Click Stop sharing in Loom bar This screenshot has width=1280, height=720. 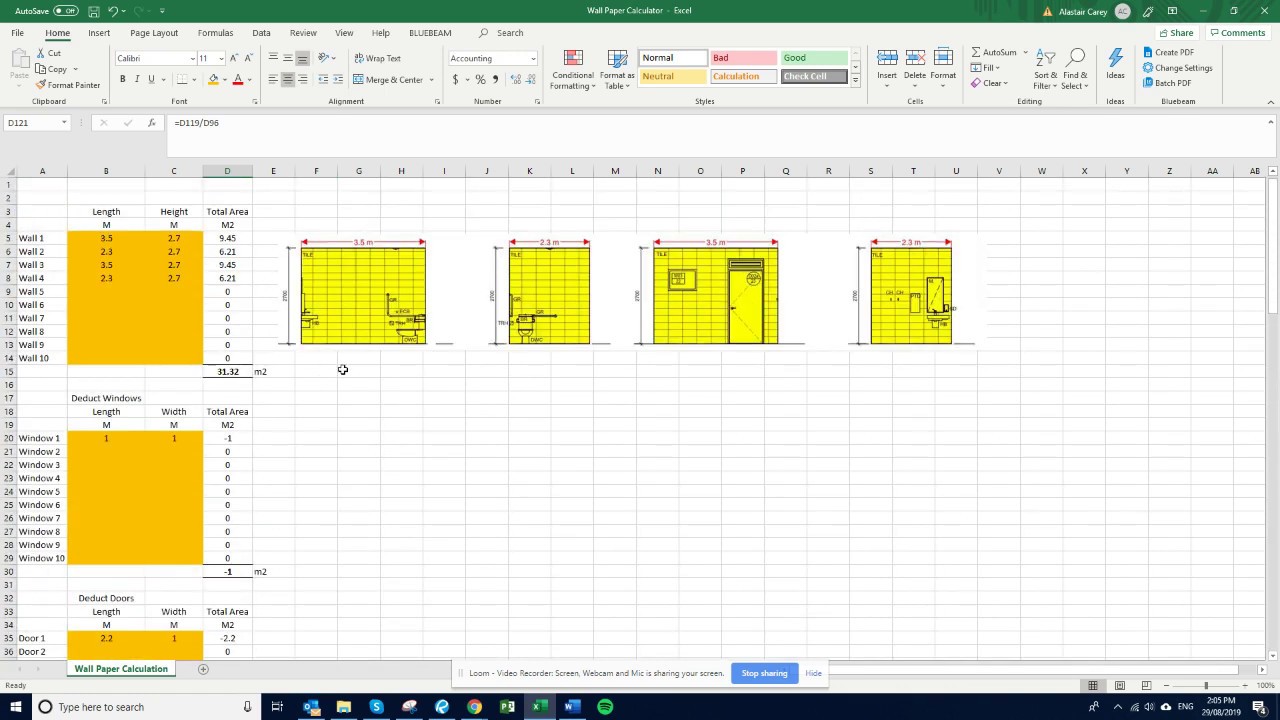click(764, 673)
